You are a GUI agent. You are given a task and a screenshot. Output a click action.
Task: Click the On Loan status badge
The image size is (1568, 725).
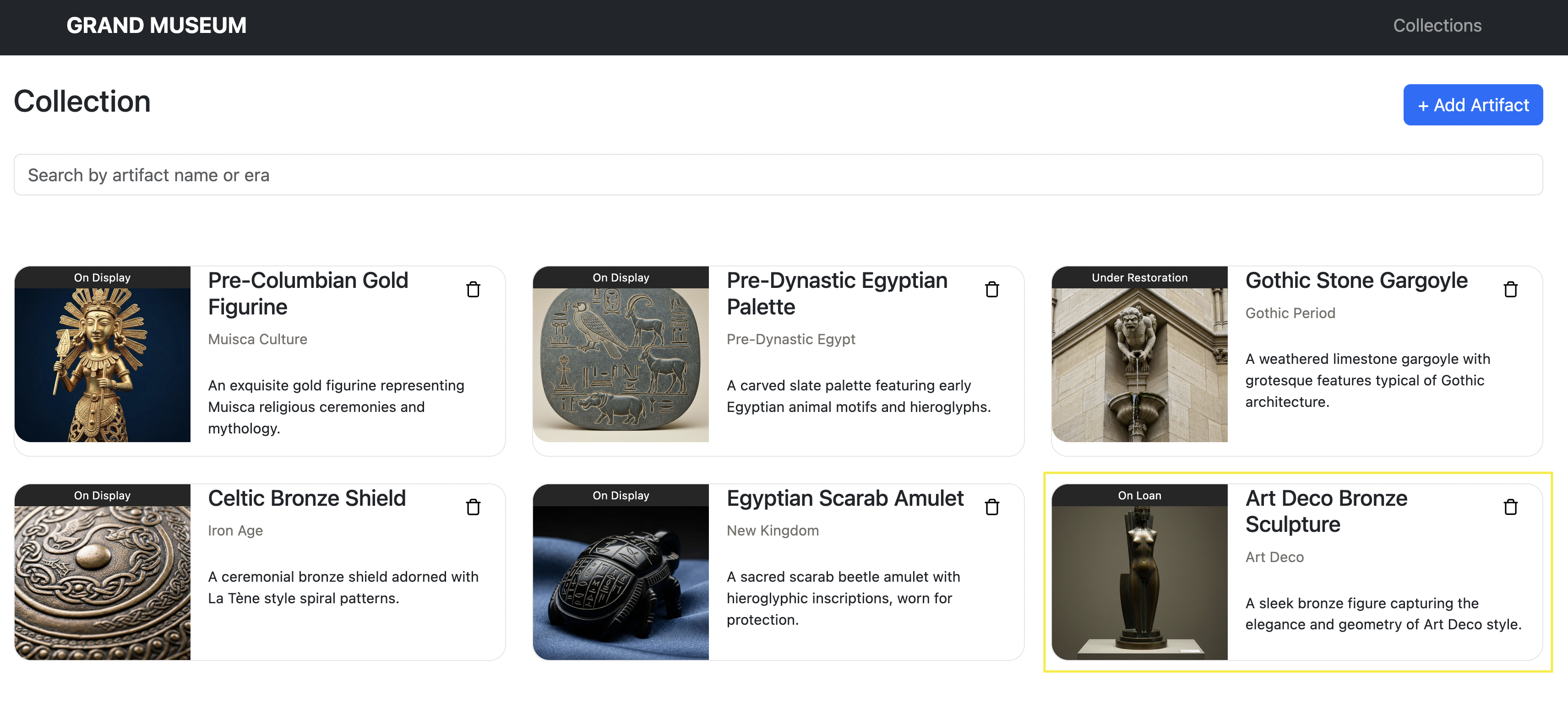[1139, 496]
